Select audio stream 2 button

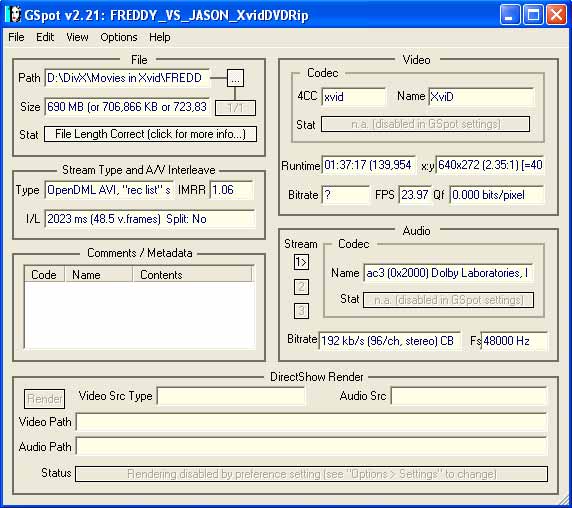[301, 287]
